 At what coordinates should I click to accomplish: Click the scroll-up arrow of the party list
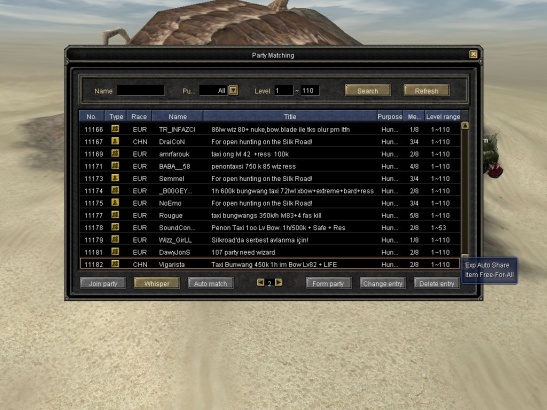[465, 126]
